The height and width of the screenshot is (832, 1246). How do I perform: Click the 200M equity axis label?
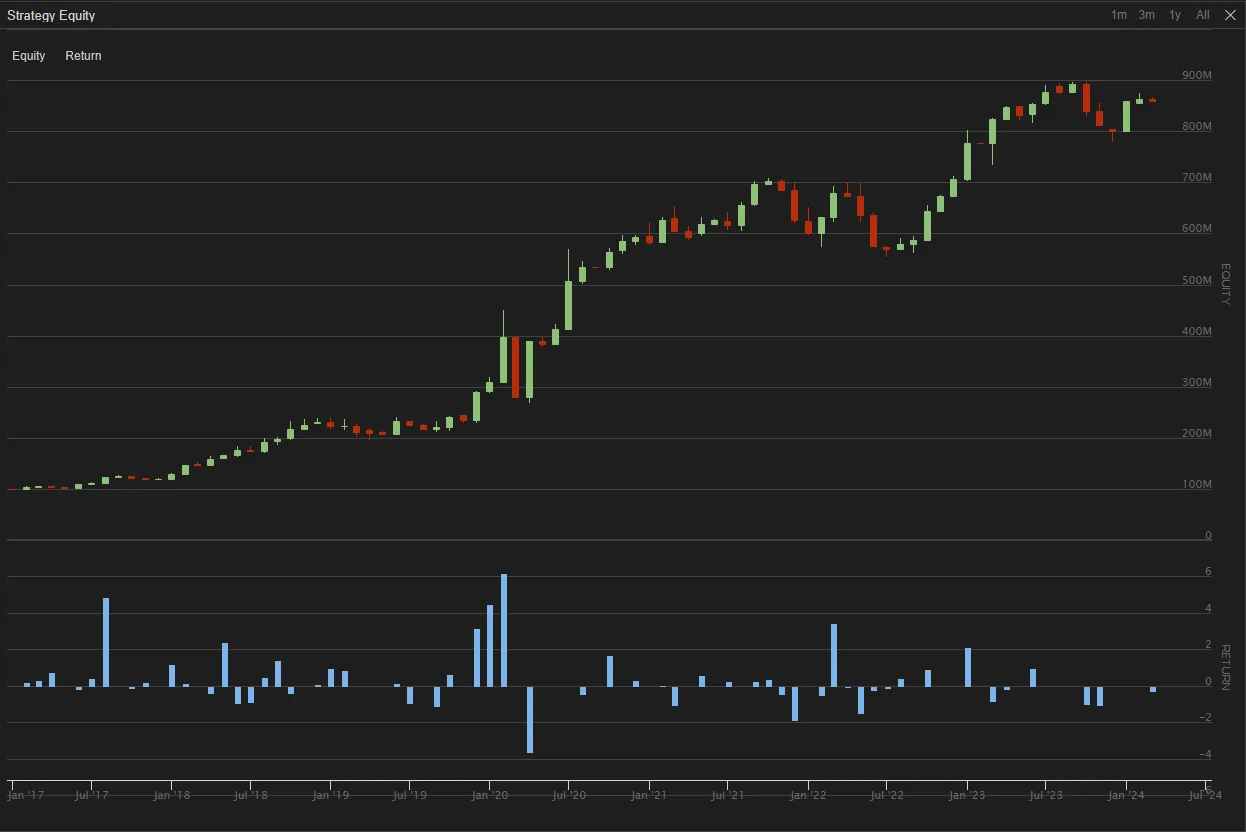pos(1197,434)
